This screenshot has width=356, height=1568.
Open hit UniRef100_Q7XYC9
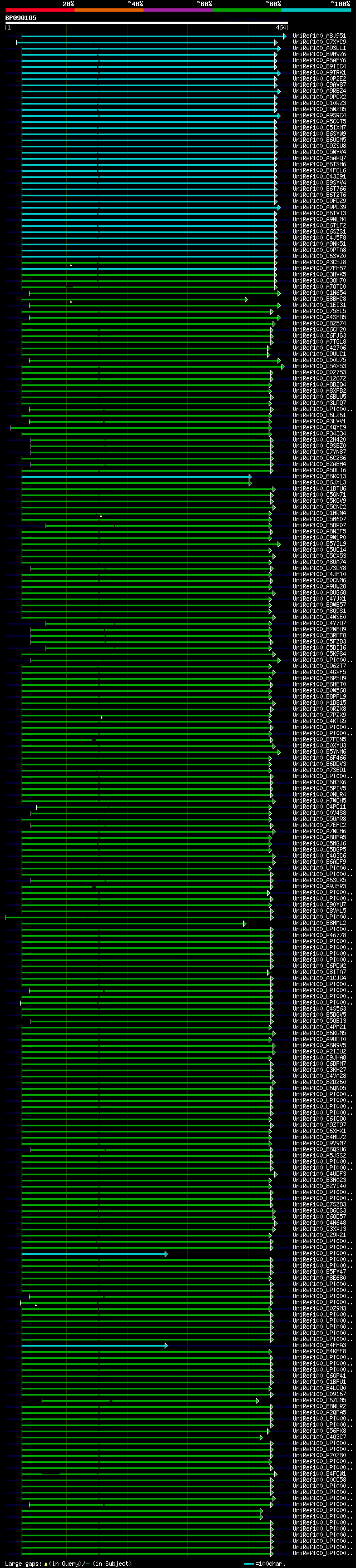(319, 42)
